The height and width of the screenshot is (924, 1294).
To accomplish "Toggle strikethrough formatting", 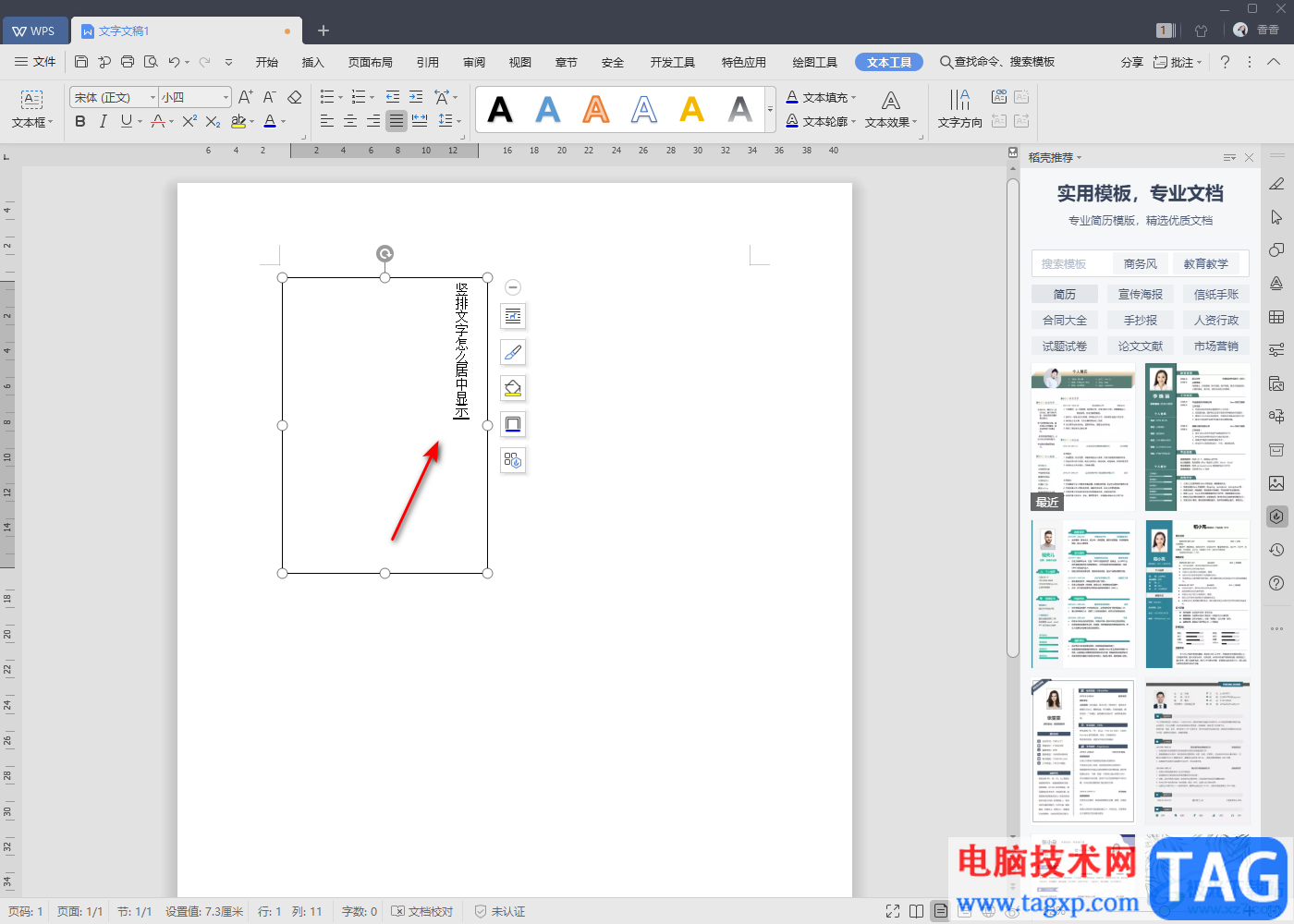I will 158,121.
